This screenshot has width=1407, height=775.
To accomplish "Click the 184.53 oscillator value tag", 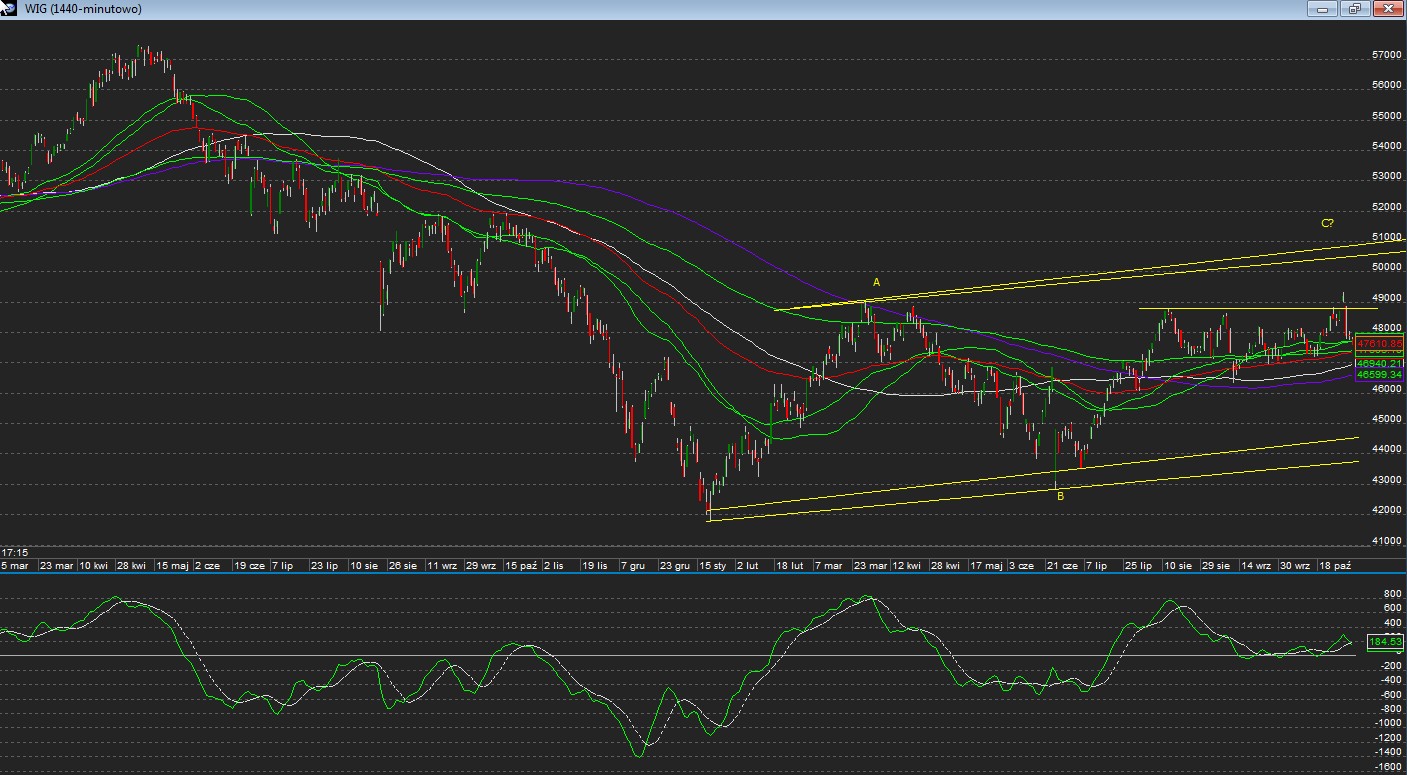I will tap(1385, 642).
